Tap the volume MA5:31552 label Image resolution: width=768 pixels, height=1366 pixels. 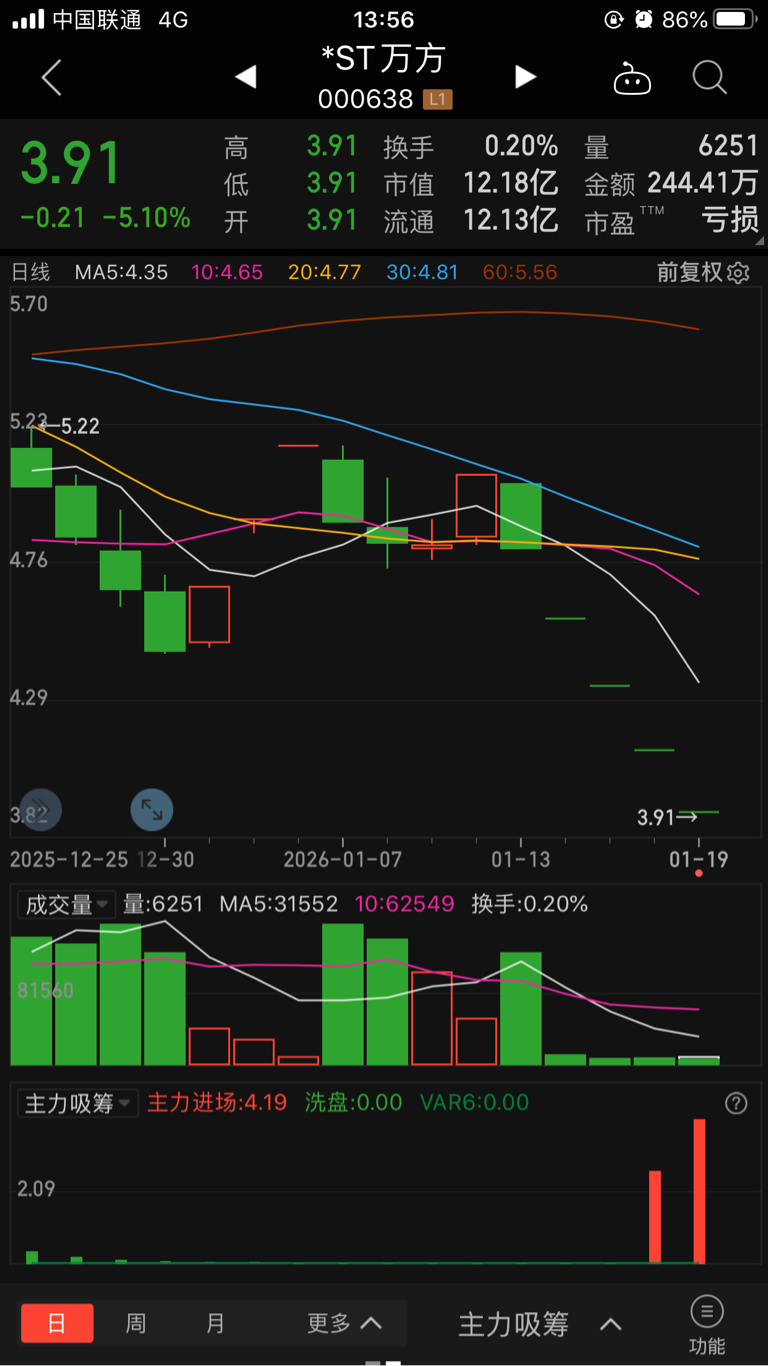tap(278, 904)
